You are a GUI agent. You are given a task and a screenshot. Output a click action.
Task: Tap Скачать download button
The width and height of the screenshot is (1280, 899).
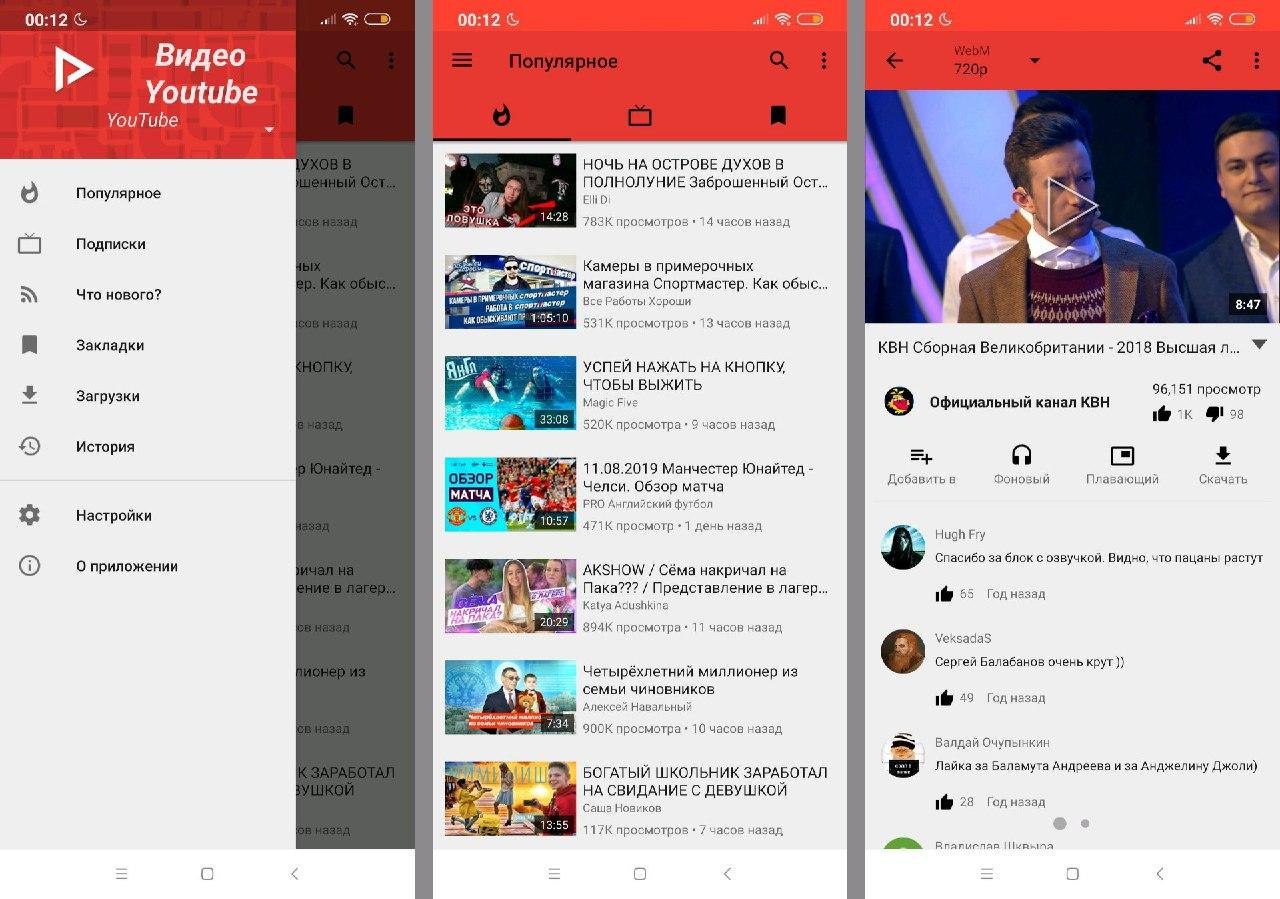[x=1223, y=466]
